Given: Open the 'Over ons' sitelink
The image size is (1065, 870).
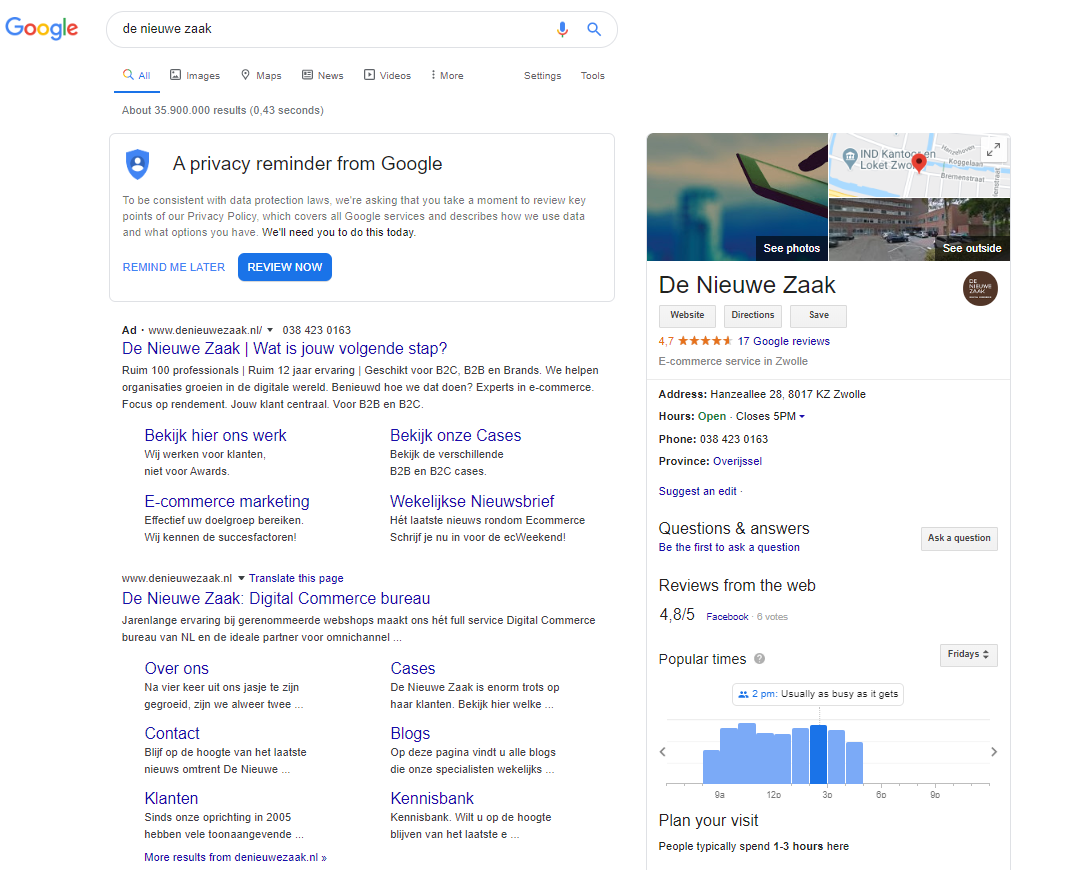Looking at the screenshot, I should click(x=177, y=668).
